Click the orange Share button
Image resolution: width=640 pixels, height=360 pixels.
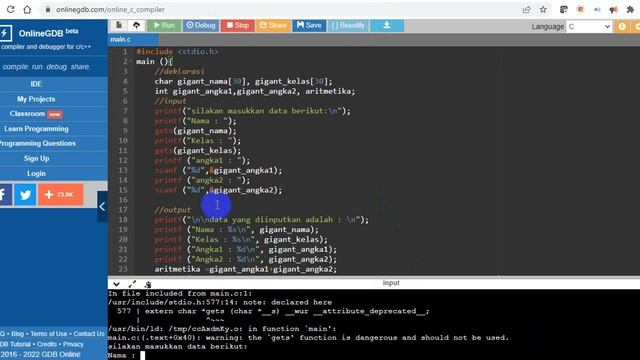click(273, 25)
